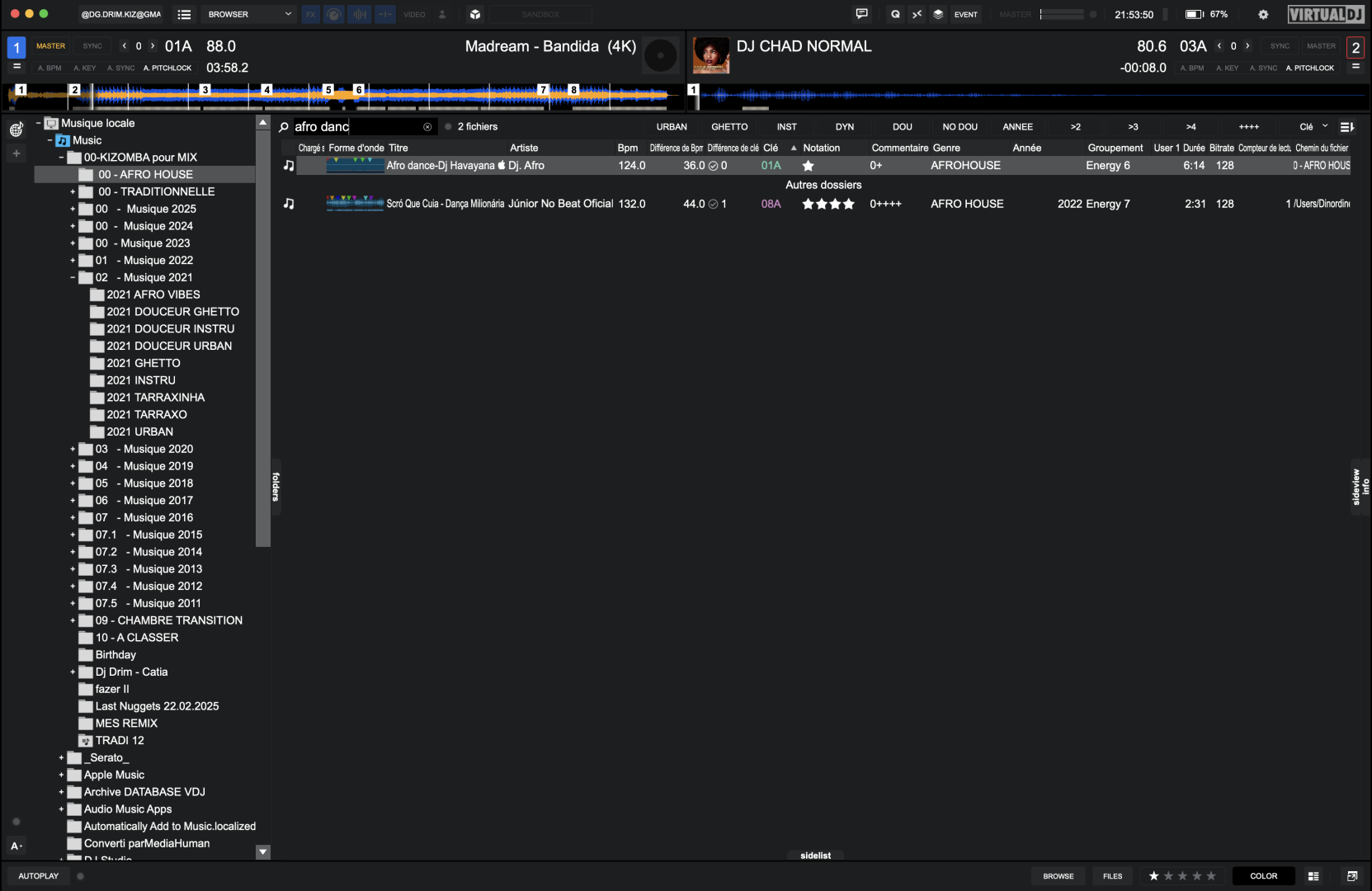The image size is (1372, 891).
Task: Expand the 00 - Musique 2025 folder
Action: pyautogui.click(x=73, y=210)
